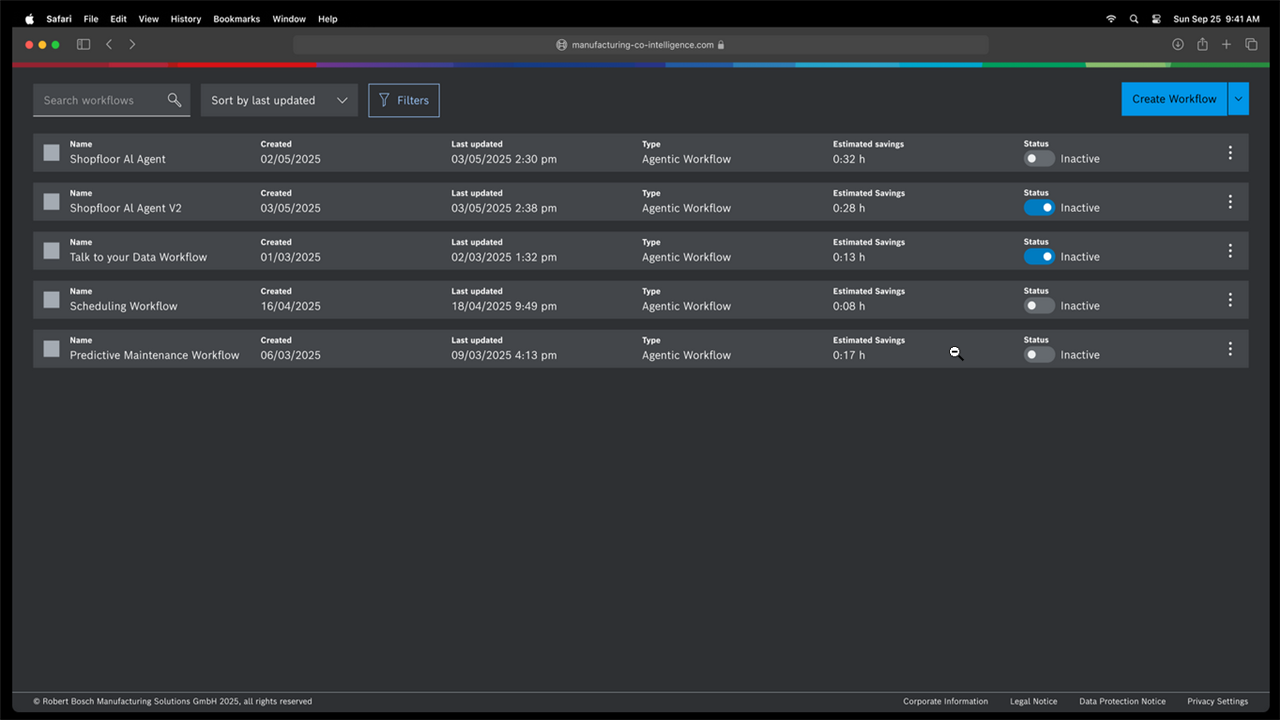Screen dimensions: 1280x720
Task: Tick the Scheduling Workflow checkbox
Action: (51, 300)
